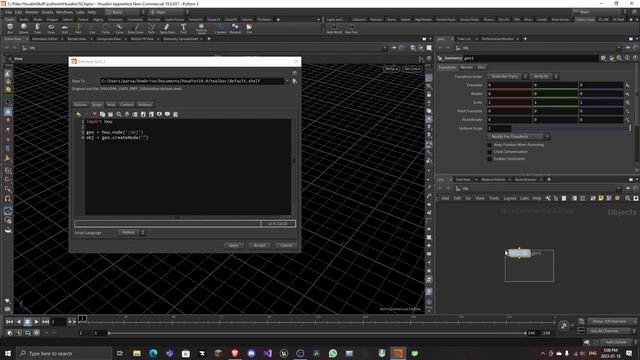Click file chooser icon beside Save To

tap(295, 81)
